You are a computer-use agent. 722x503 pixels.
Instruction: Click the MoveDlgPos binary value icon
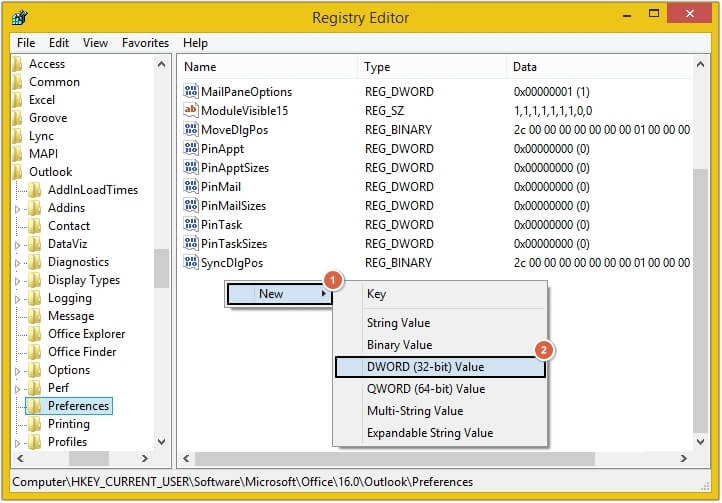[191, 129]
